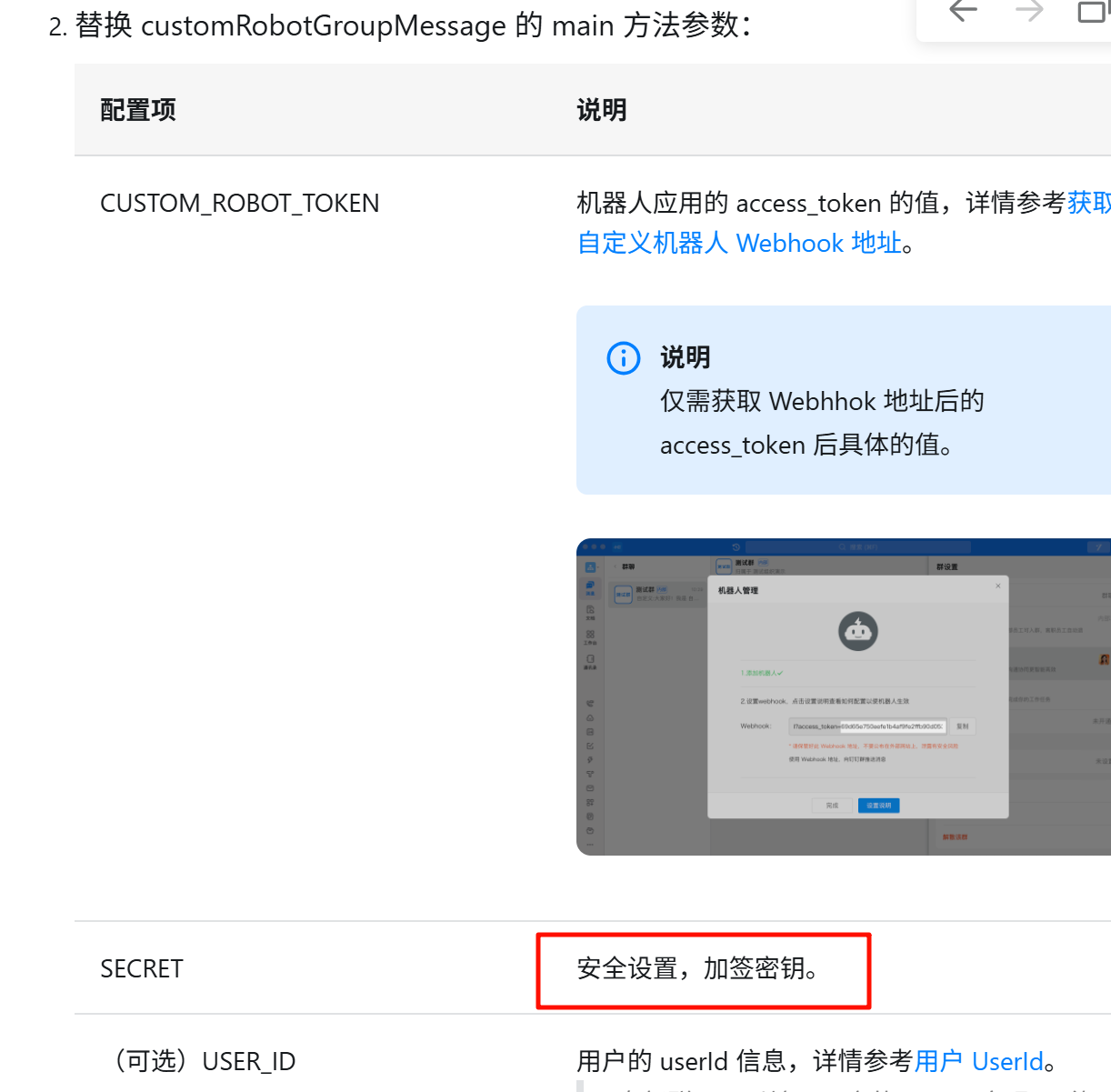Close the 机器人管理 dialog with X

pos(997,586)
